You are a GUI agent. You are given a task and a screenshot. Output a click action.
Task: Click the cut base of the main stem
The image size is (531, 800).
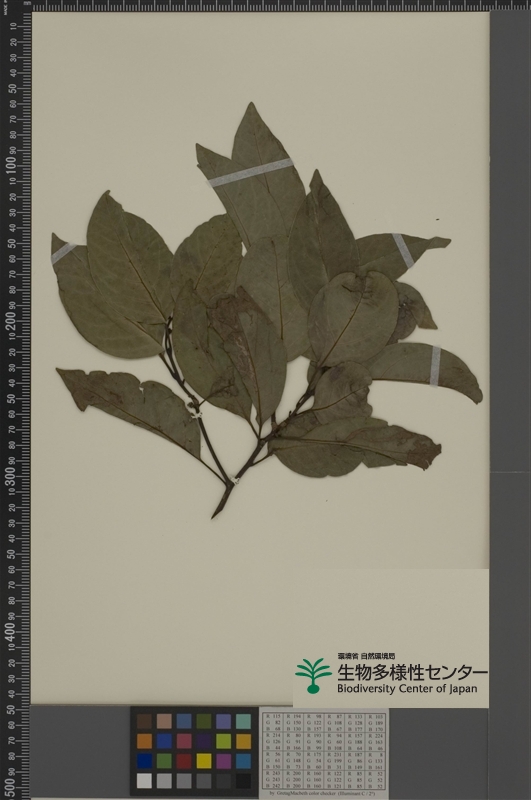pyautogui.click(x=216, y=513)
